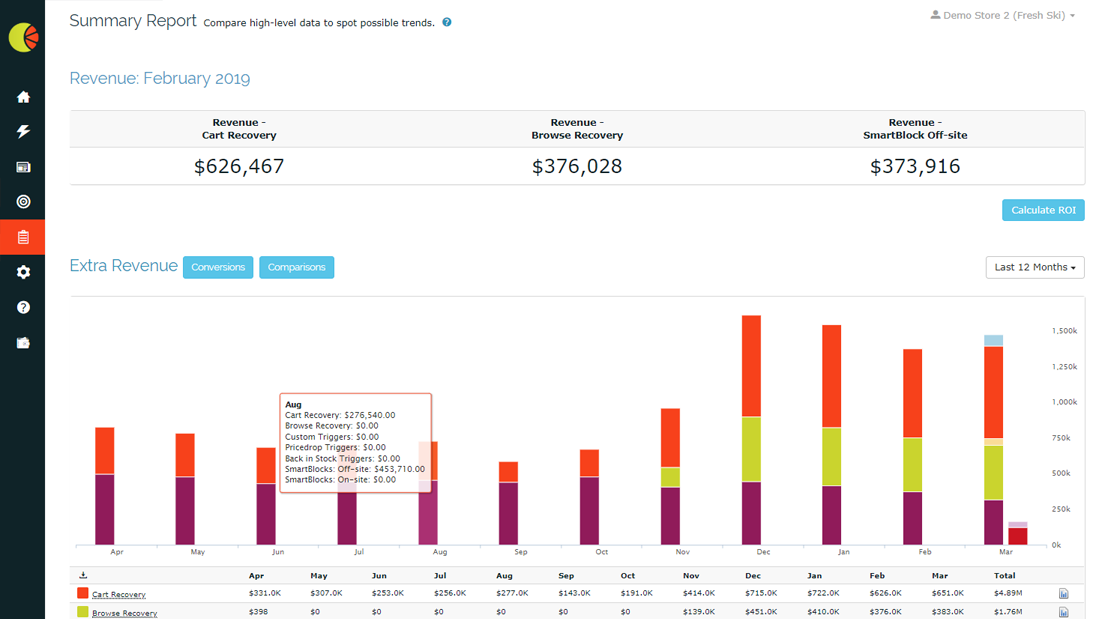The height and width of the screenshot is (619, 1100).
Task: Click the red Cart Recovery legend swatch
Action: tap(83, 594)
